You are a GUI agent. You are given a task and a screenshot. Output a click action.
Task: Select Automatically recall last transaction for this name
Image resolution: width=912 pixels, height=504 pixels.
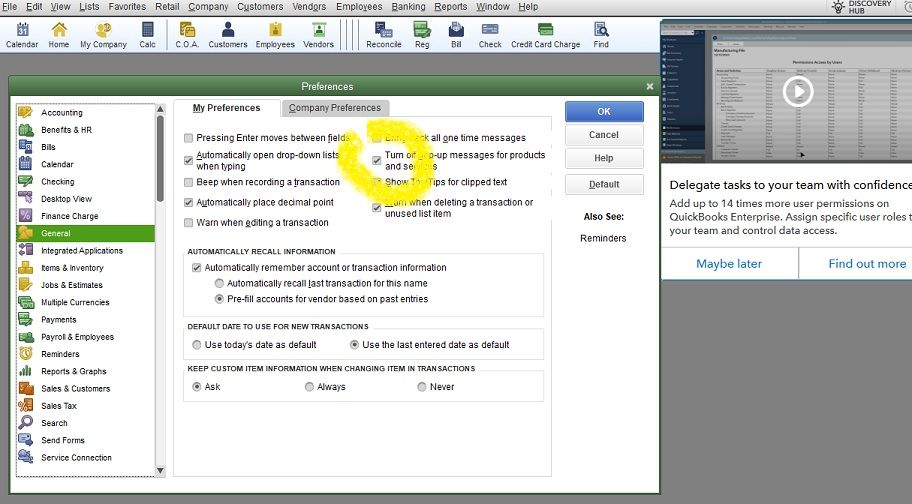219,283
